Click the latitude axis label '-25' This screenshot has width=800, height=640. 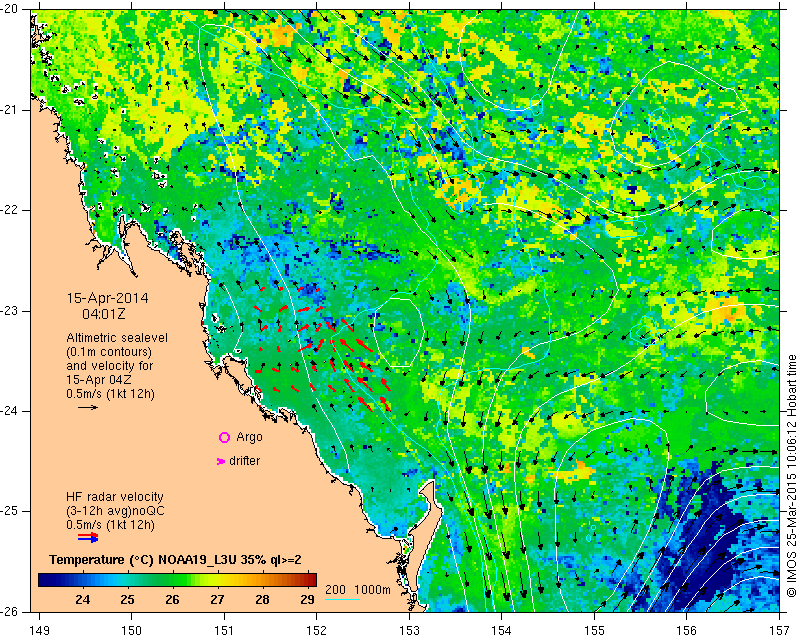(x=11, y=511)
